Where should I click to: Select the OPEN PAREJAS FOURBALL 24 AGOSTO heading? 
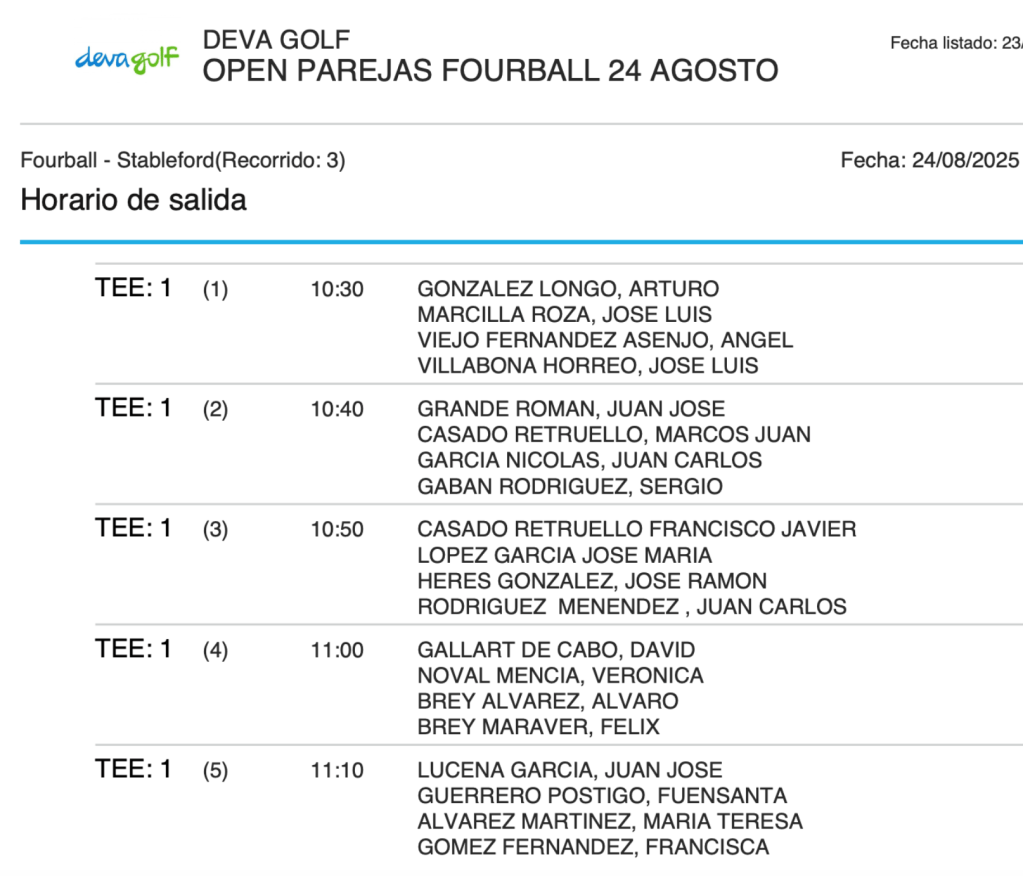490,71
